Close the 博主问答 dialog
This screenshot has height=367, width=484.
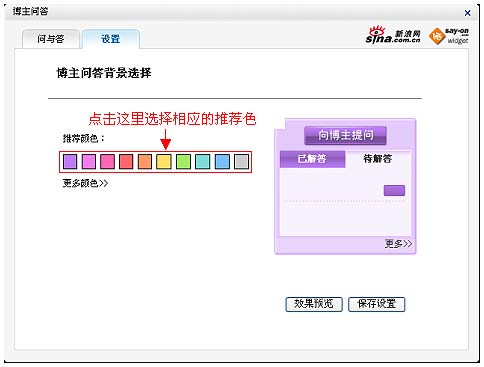468,13
